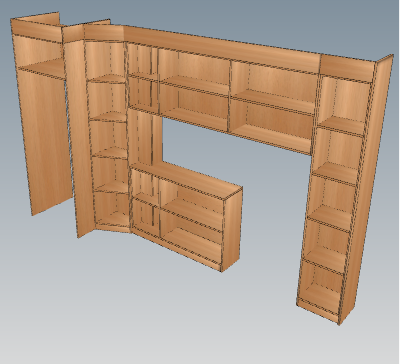Select the narrow vertical panel above low cabinet
Screen dimensions: 403x364
coord(145,137)
